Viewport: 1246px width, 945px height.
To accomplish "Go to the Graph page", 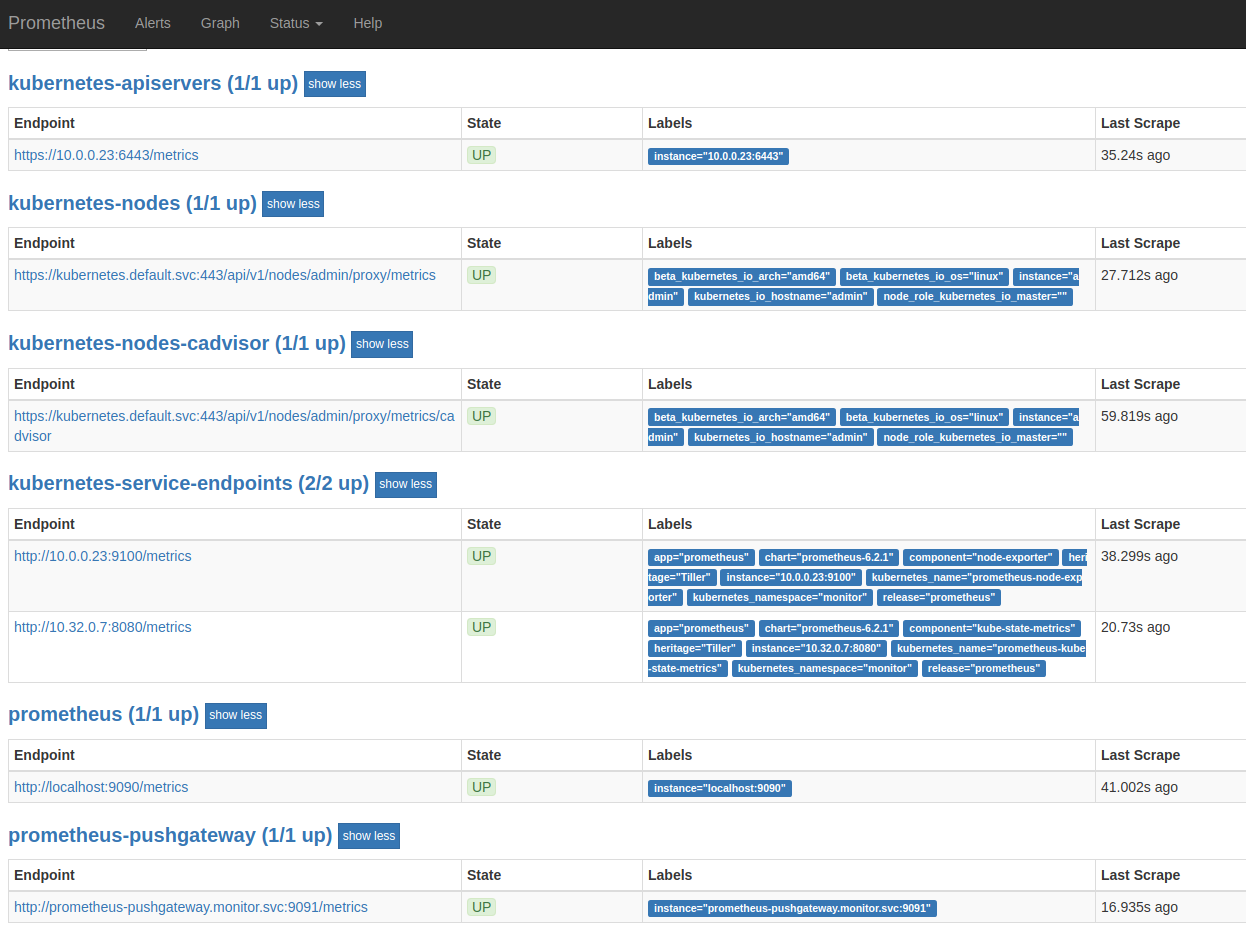I will point(220,23).
